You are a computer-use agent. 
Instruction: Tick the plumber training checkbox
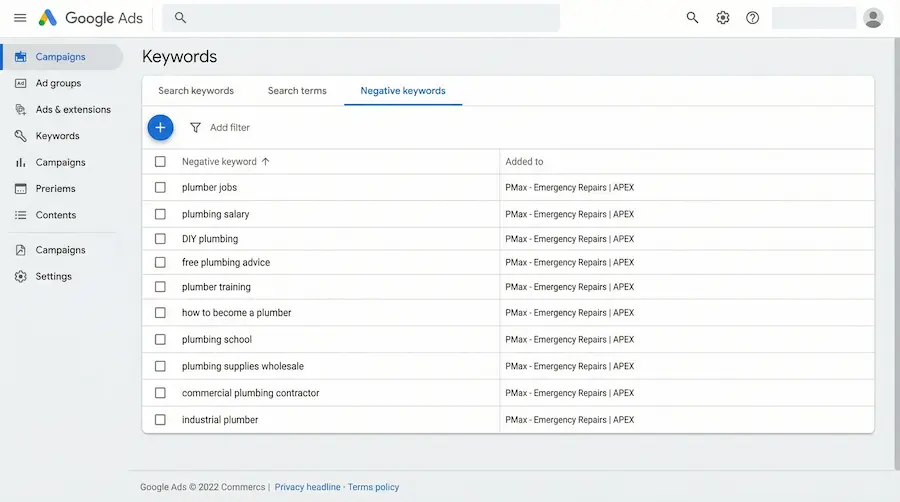tap(160, 287)
